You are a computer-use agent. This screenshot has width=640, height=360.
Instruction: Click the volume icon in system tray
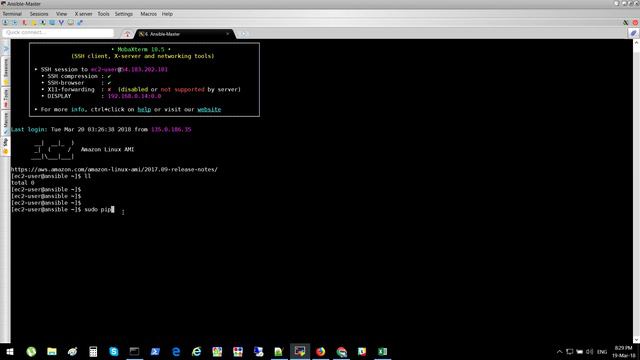coord(589,351)
